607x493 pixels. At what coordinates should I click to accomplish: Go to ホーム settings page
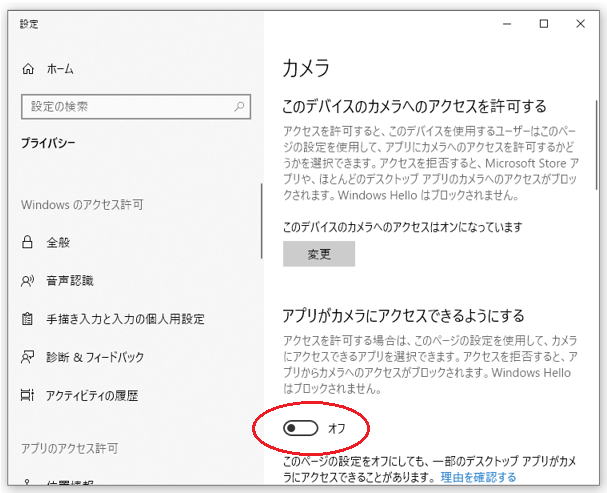point(60,69)
